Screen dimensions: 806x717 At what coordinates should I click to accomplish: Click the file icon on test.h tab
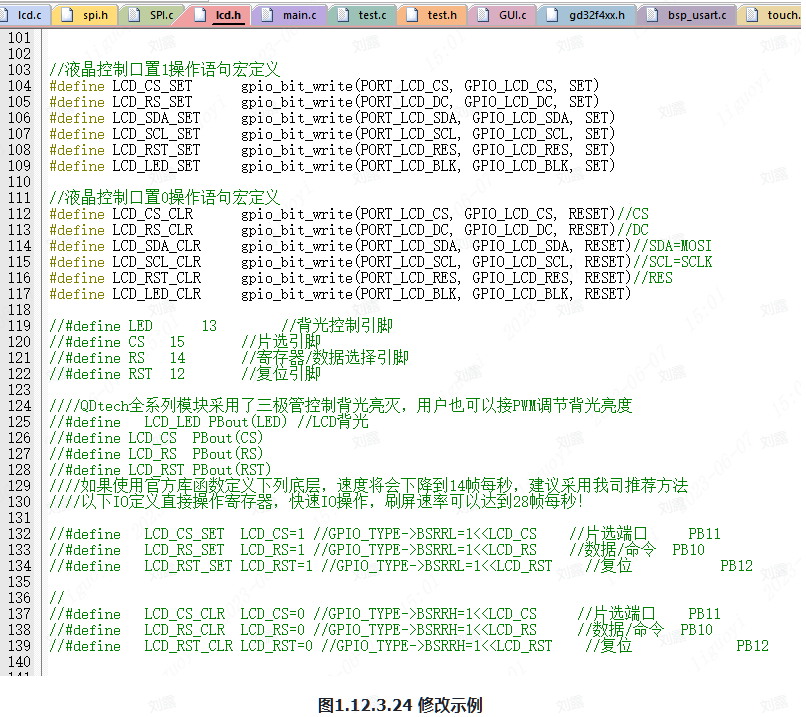click(412, 15)
